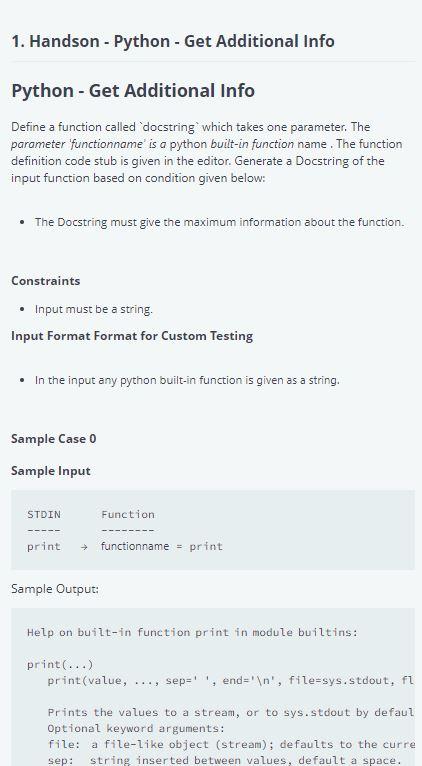Click the 'Function' column header in code block
422x766 pixels.
click(128, 514)
